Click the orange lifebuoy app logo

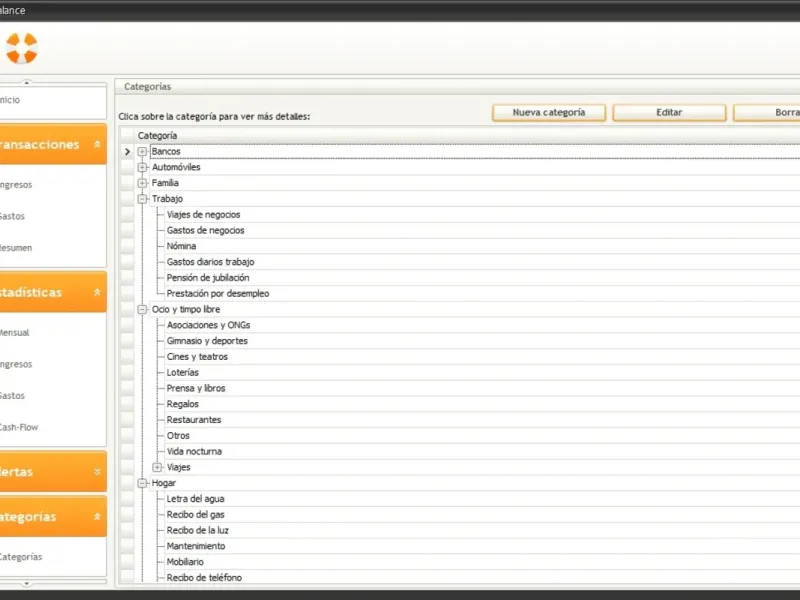click(22, 48)
